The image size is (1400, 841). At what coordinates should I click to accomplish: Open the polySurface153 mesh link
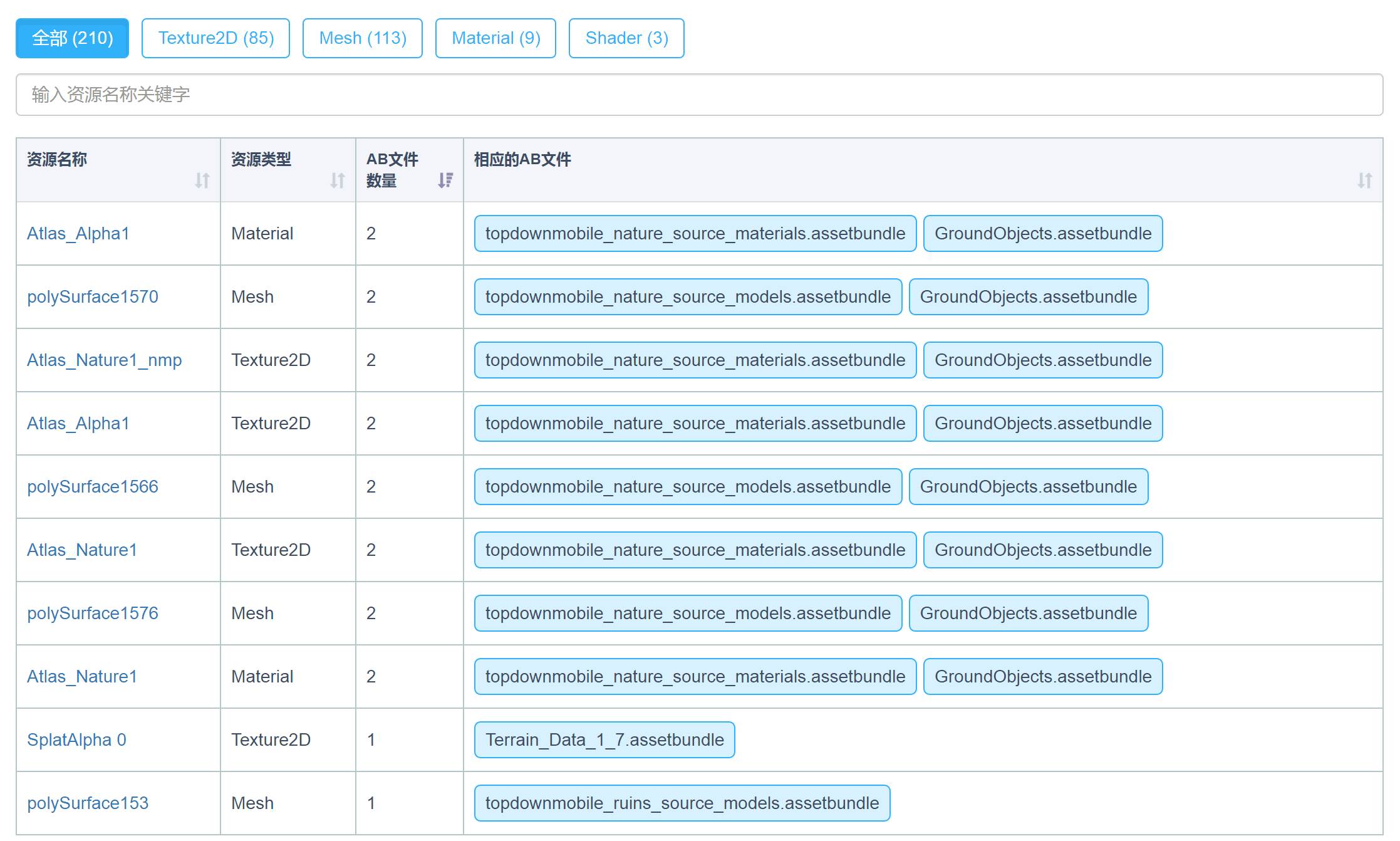88,803
